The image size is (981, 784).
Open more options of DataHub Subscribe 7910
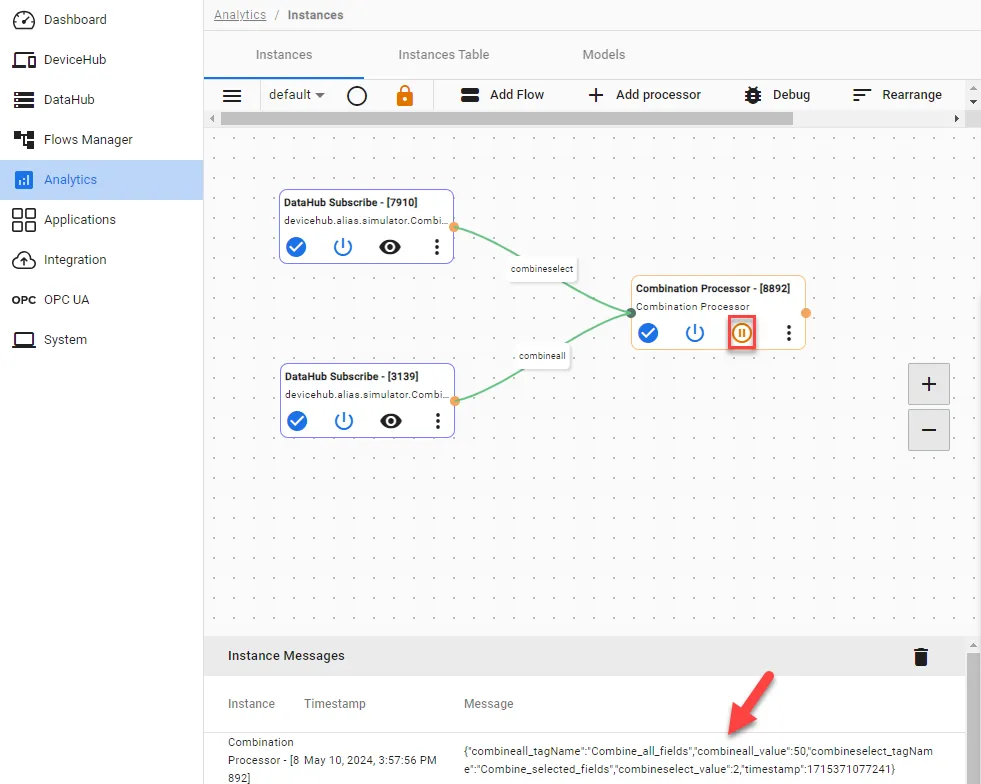tap(437, 247)
